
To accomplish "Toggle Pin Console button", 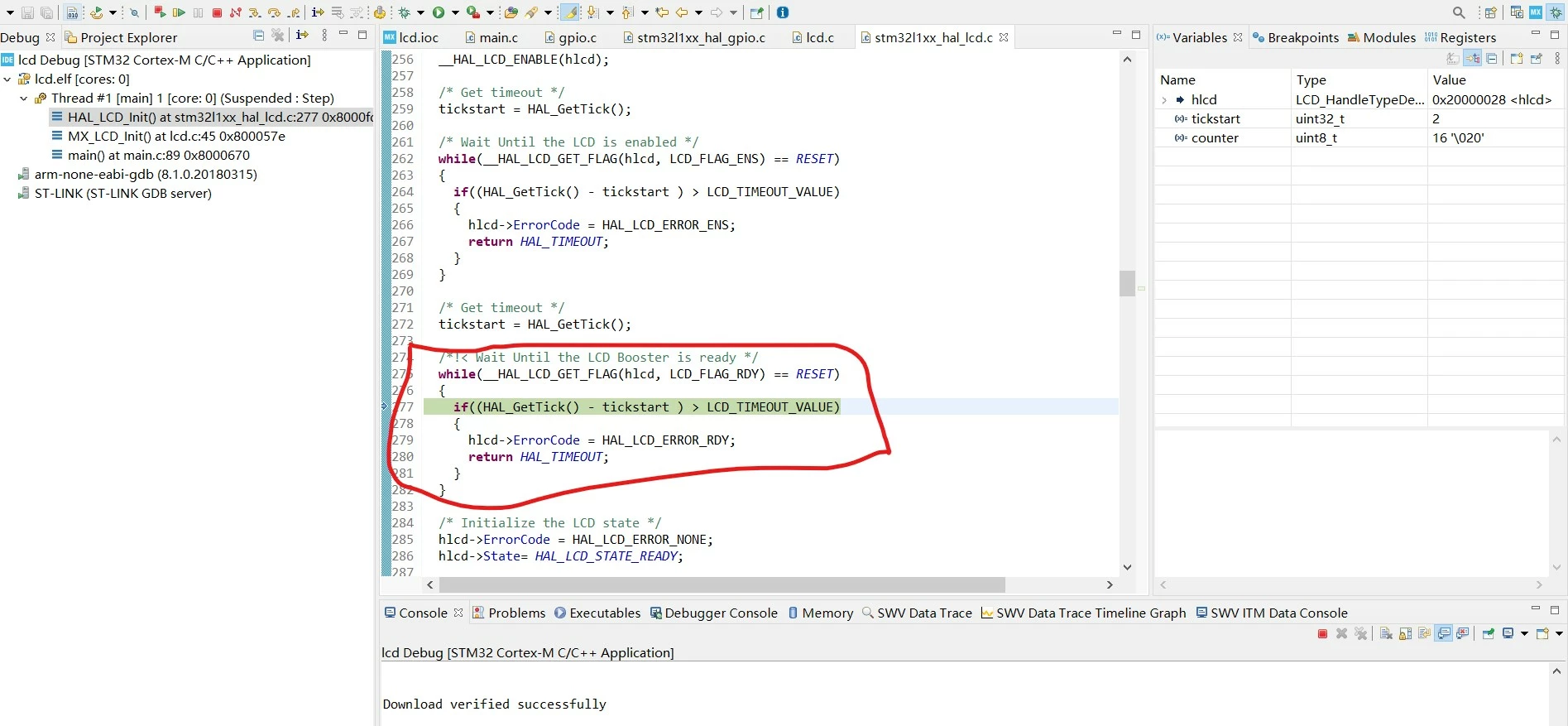I will coord(1489,634).
